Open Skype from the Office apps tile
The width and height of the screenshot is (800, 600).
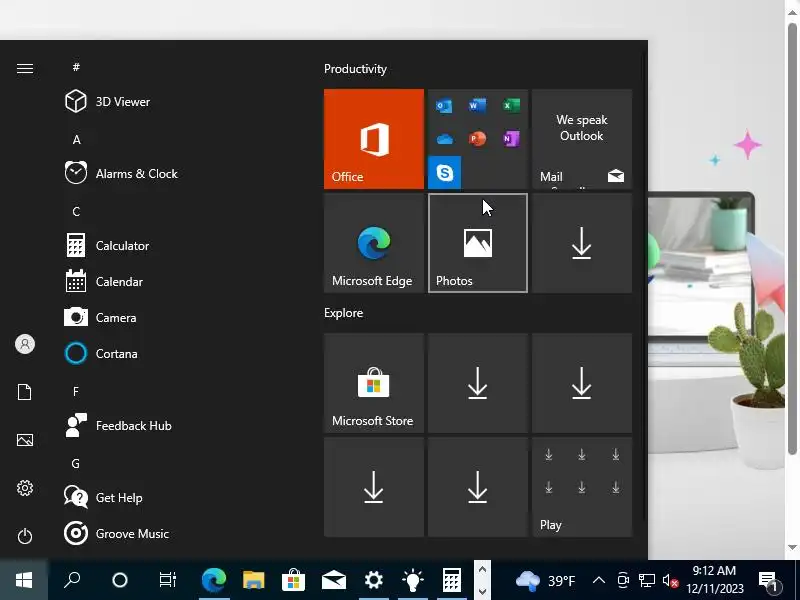(444, 172)
